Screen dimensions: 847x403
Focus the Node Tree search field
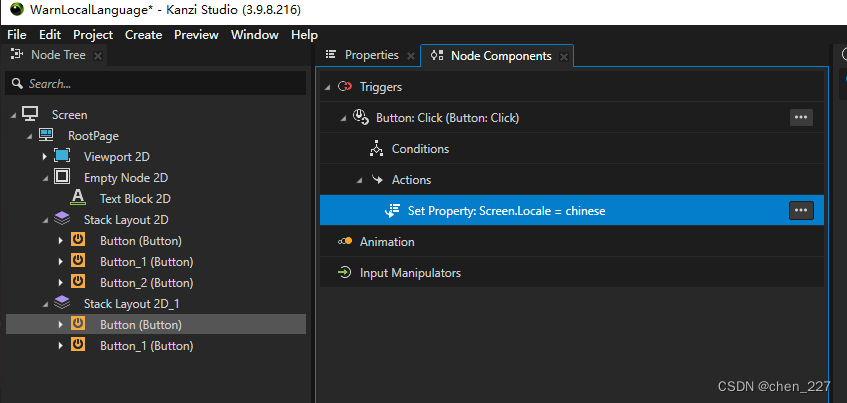click(156, 84)
